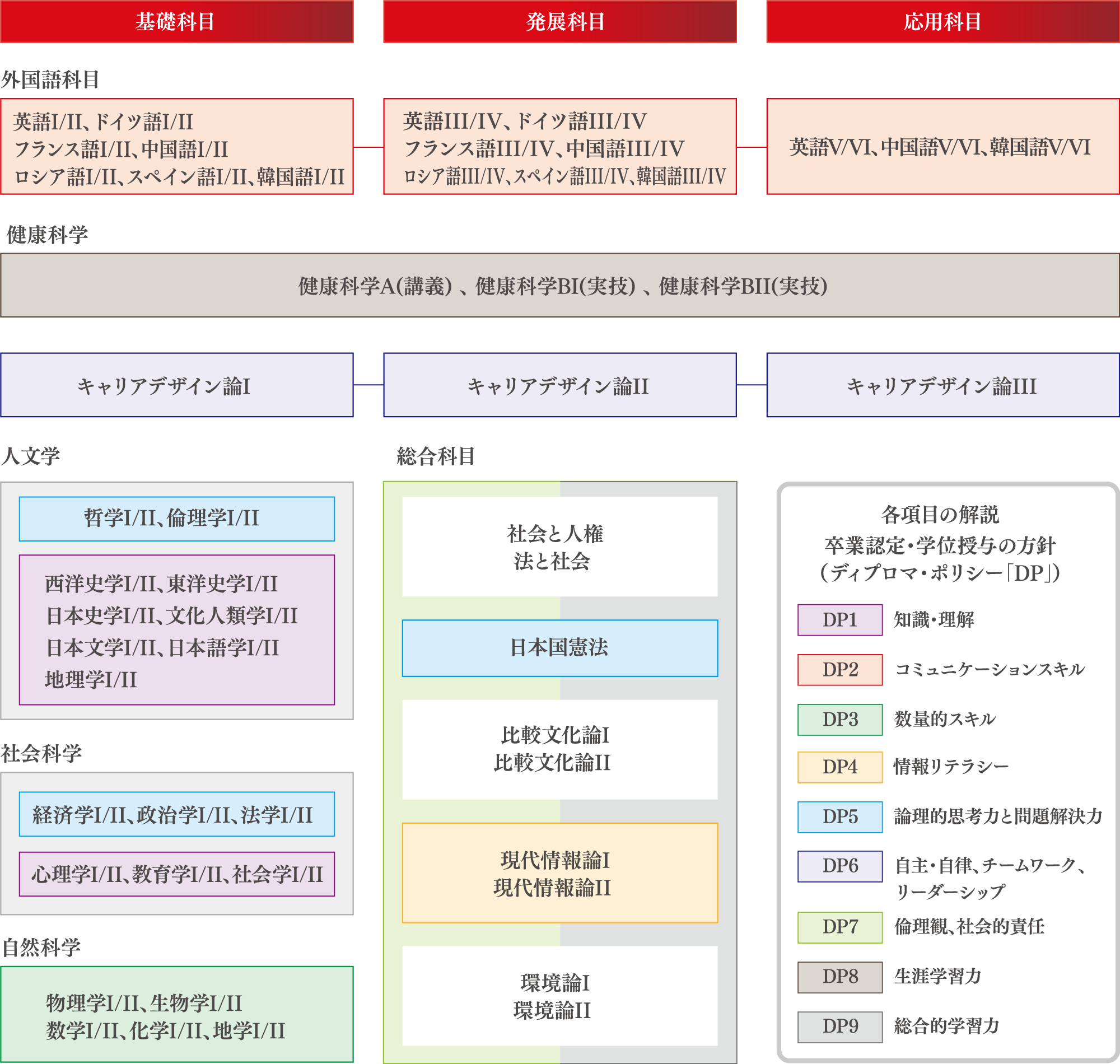The image size is (1120, 1064).
Task: Select the 知識・理解 legend label
Action: click(x=934, y=620)
